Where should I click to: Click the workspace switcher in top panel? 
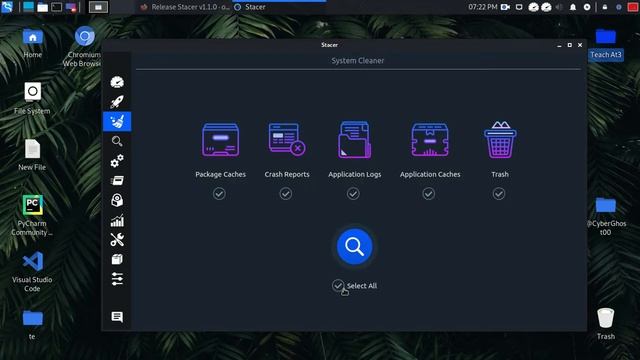pyautogui.click(x=98, y=7)
